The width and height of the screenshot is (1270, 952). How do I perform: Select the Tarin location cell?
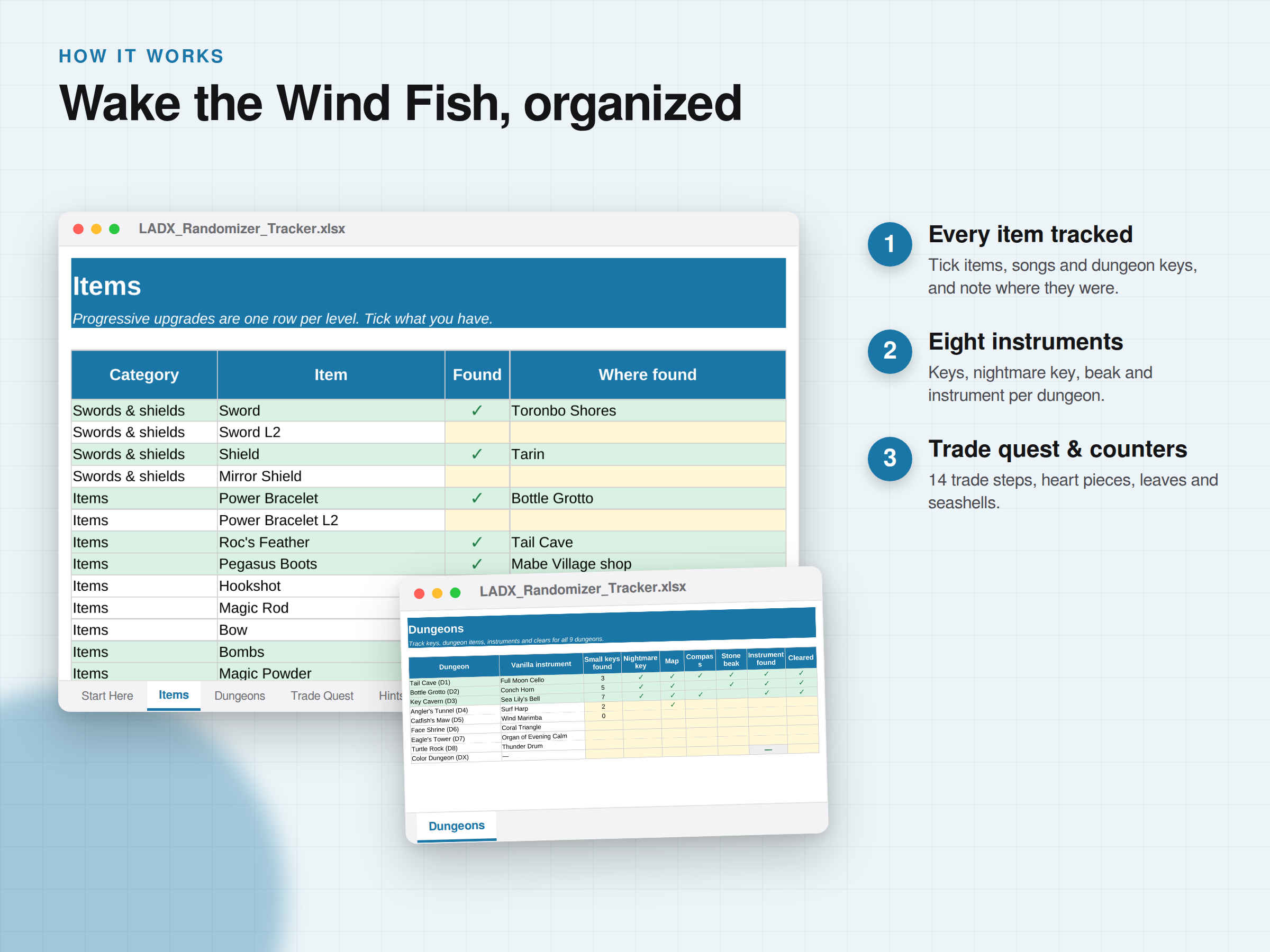click(647, 454)
